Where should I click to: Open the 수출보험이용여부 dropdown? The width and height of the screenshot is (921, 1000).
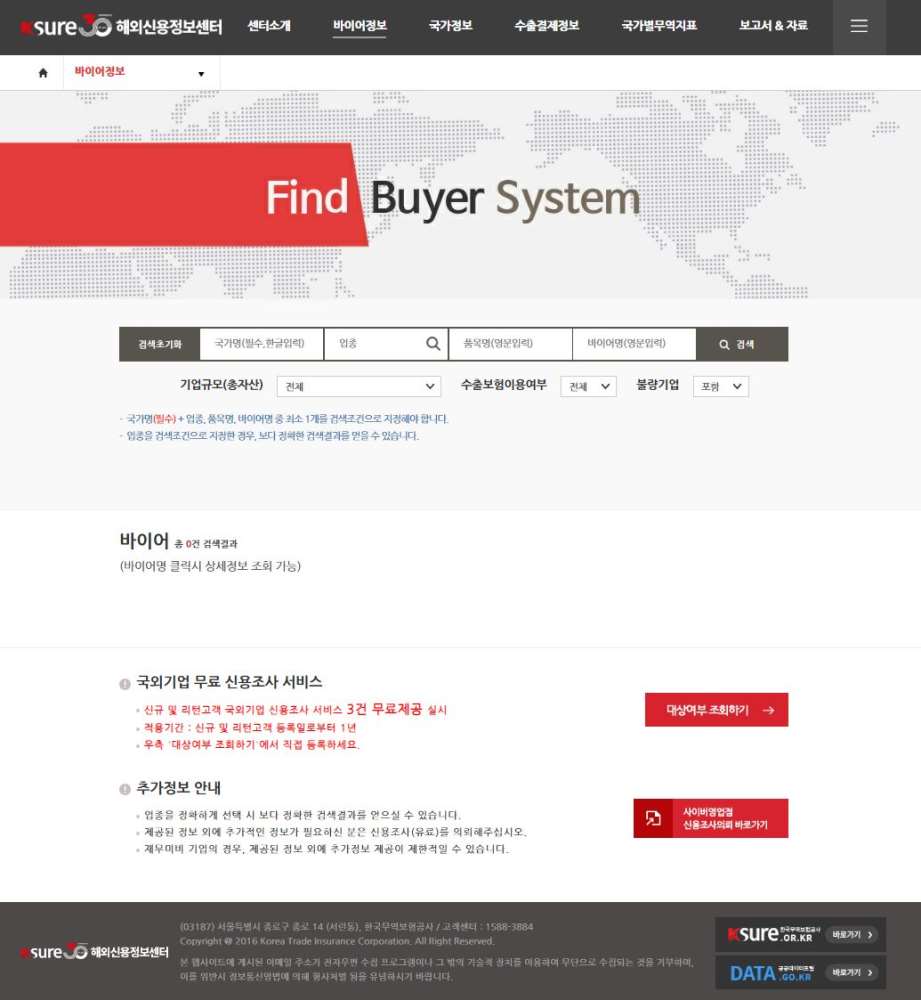pyautogui.click(x=590, y=385)
